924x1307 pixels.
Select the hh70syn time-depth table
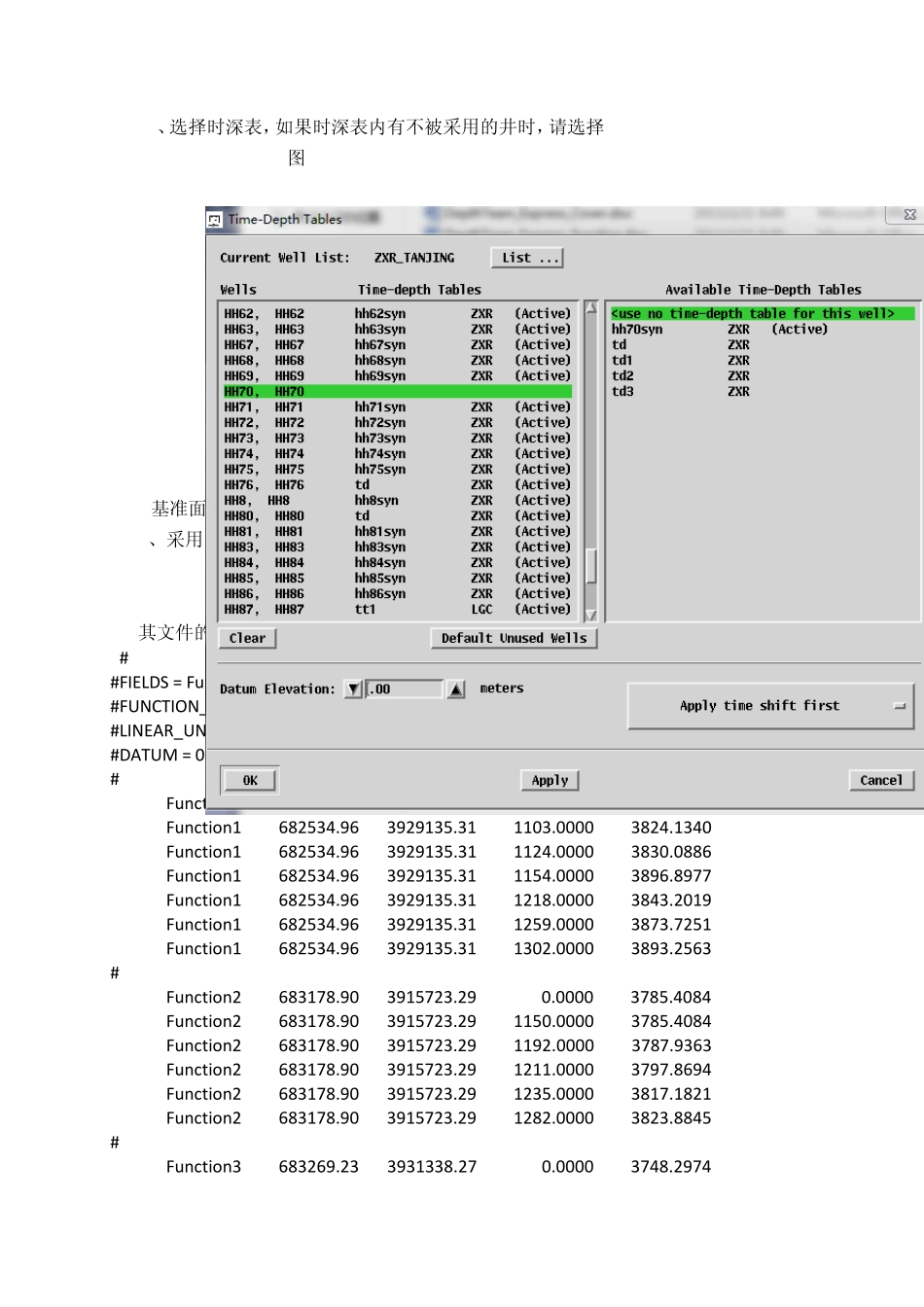pos(637,330)
